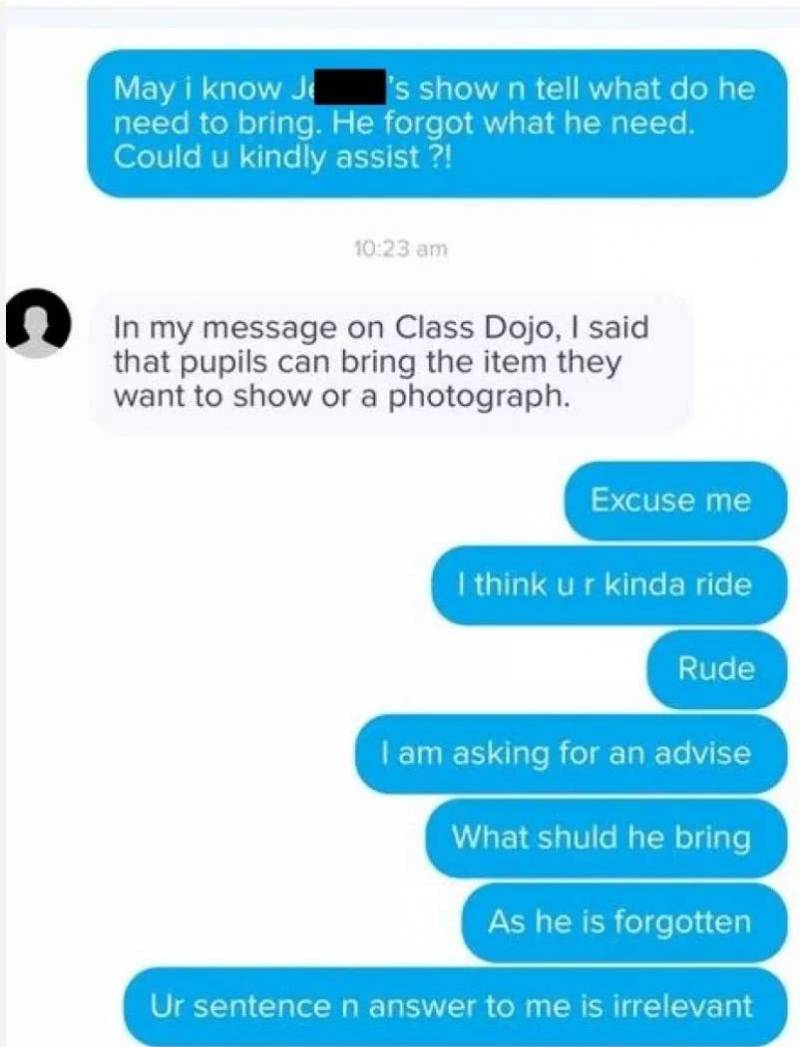Select the 'As he is forgotten' bubble

(x=624, y=922)
